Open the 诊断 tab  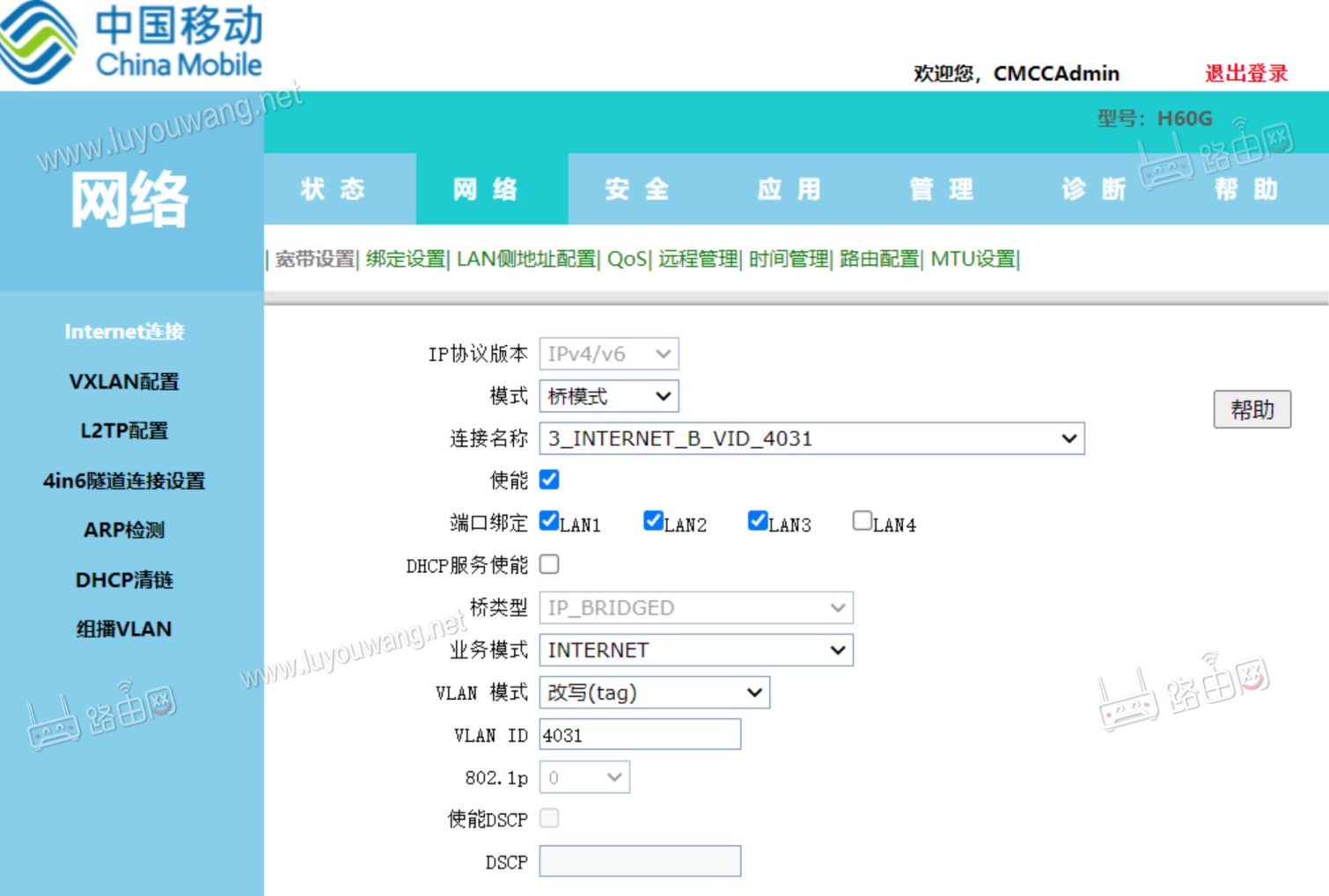click(x=1094, y=188)
